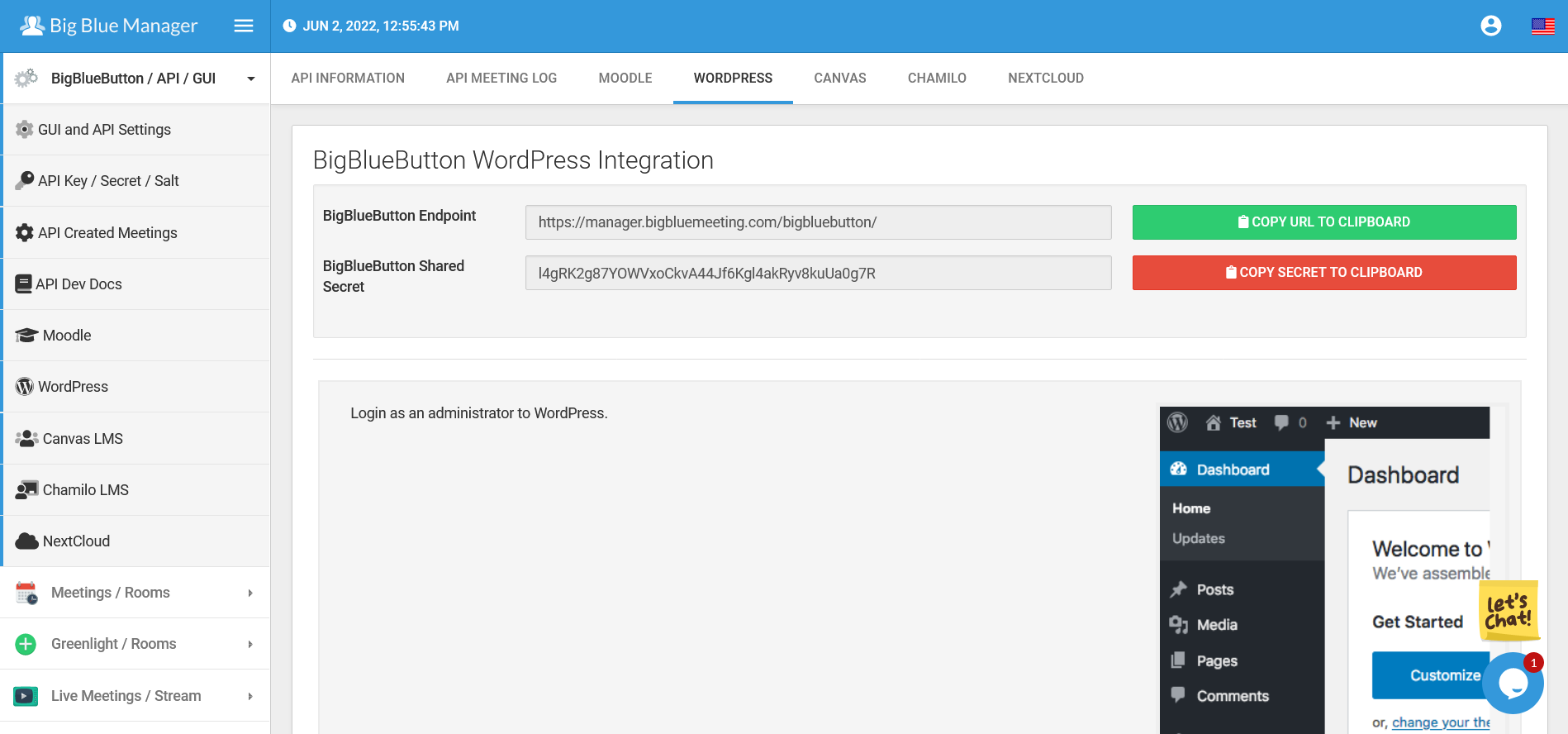Click the Let's Chat sticky note

click(x=1509, y=612)
